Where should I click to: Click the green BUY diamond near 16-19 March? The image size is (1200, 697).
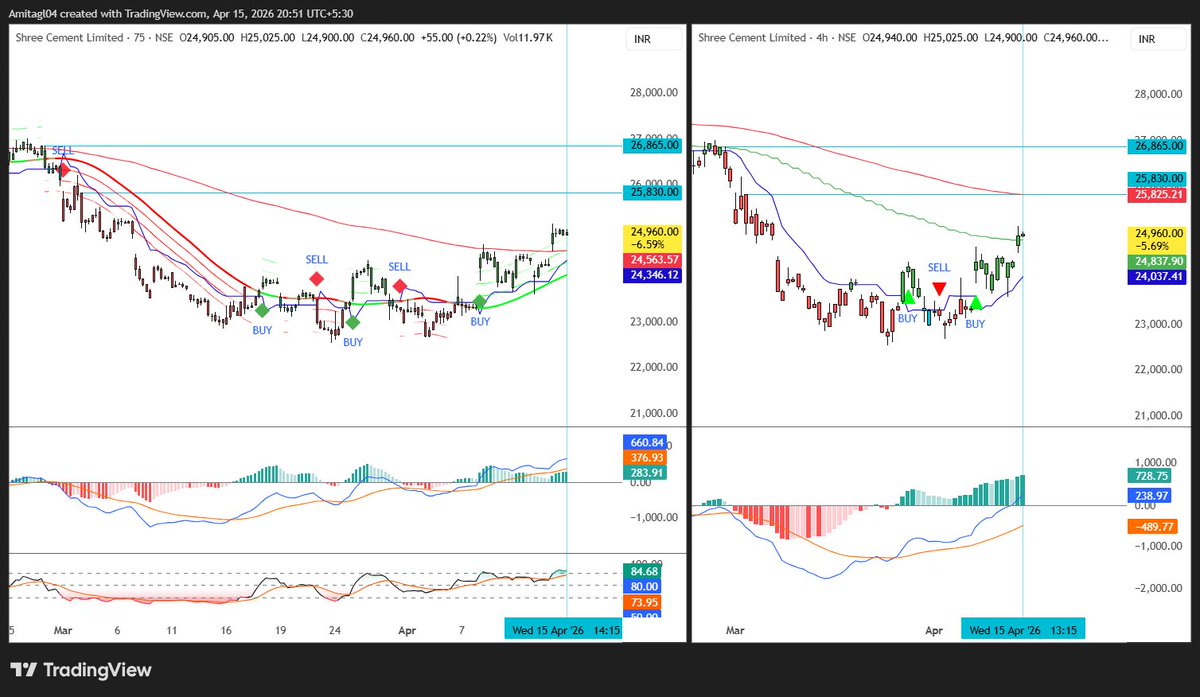click(x=261, y=312)
